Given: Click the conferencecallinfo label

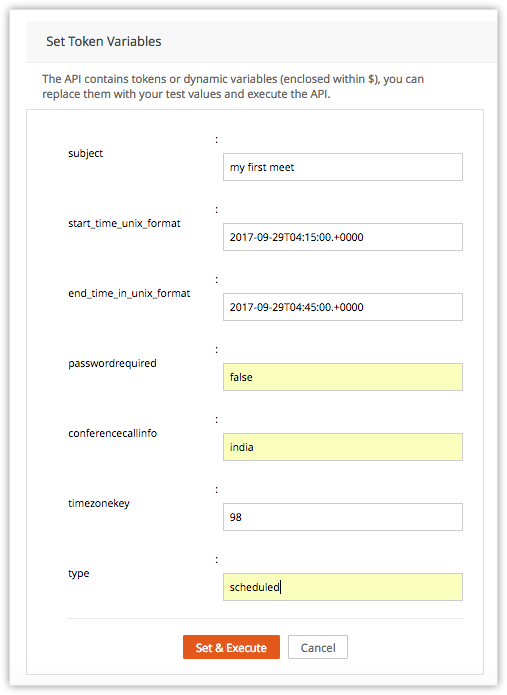Looking at the screenshot, I should (113, 433).
